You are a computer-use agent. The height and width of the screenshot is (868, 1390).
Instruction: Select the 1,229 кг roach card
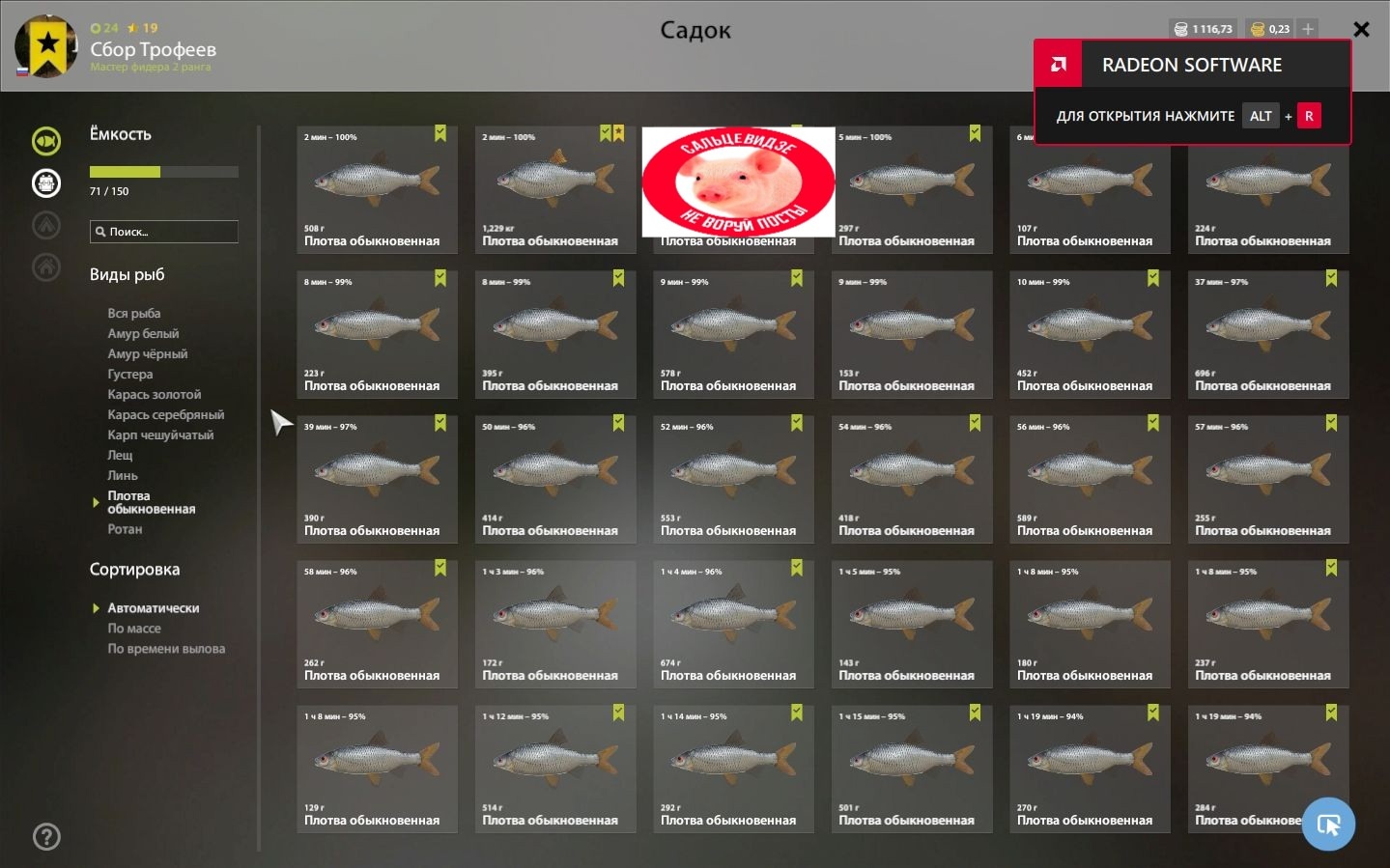(x=555, y=189)
